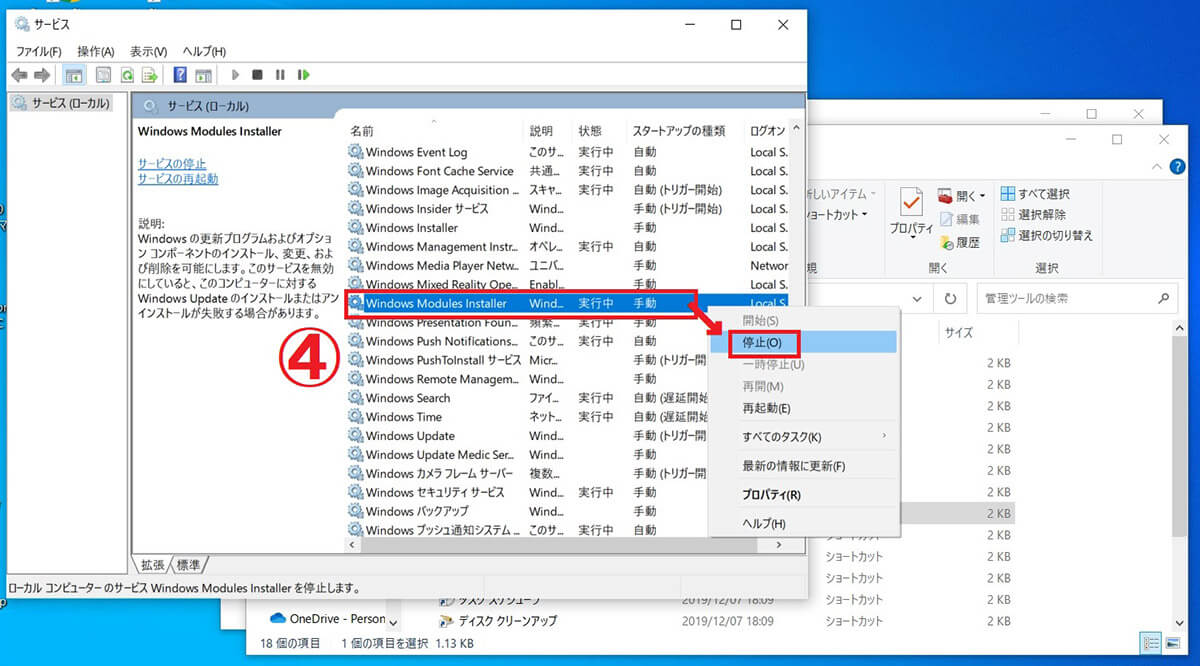The width and height of the screenshot is (1200, 666).
Task: Choose 停止(O) in the context menu
Action: pyautogui.click(x=802, y=342)
